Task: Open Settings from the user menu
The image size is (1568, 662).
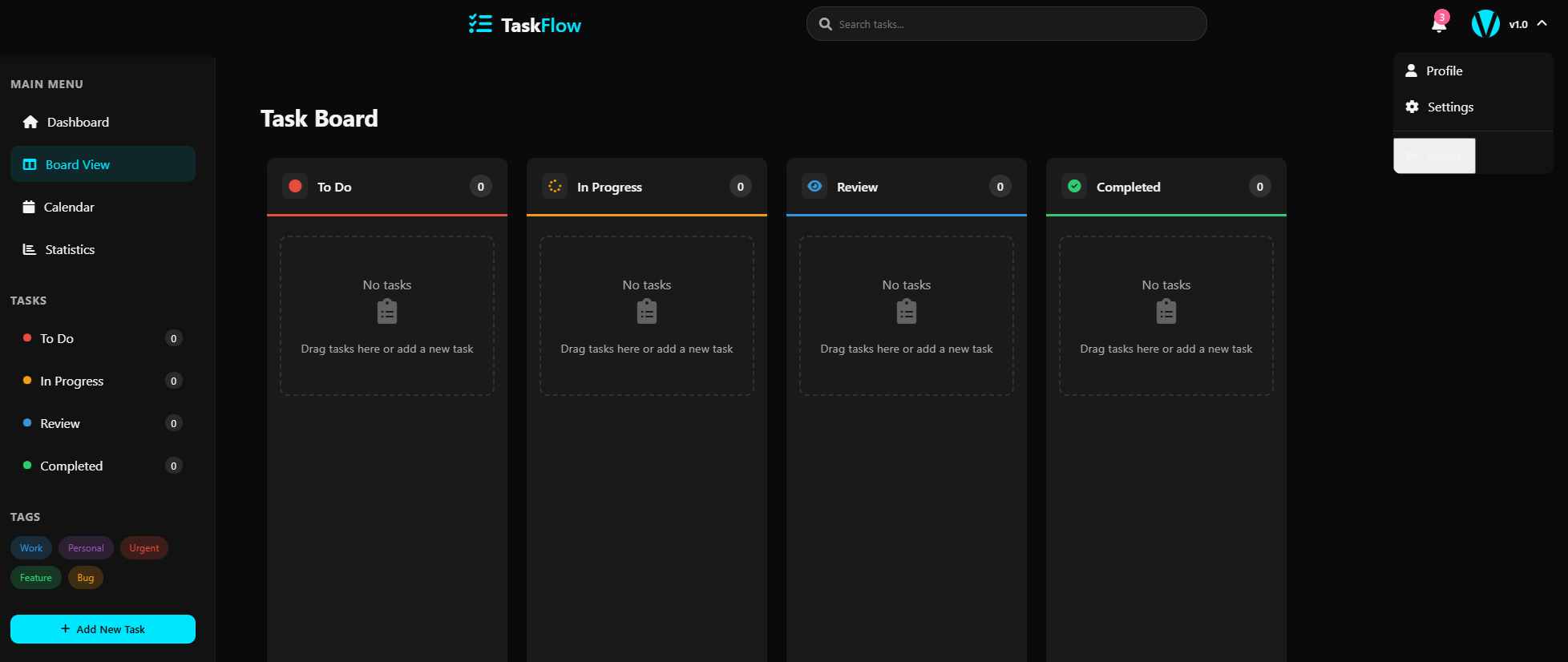Action: [1473, 107]
